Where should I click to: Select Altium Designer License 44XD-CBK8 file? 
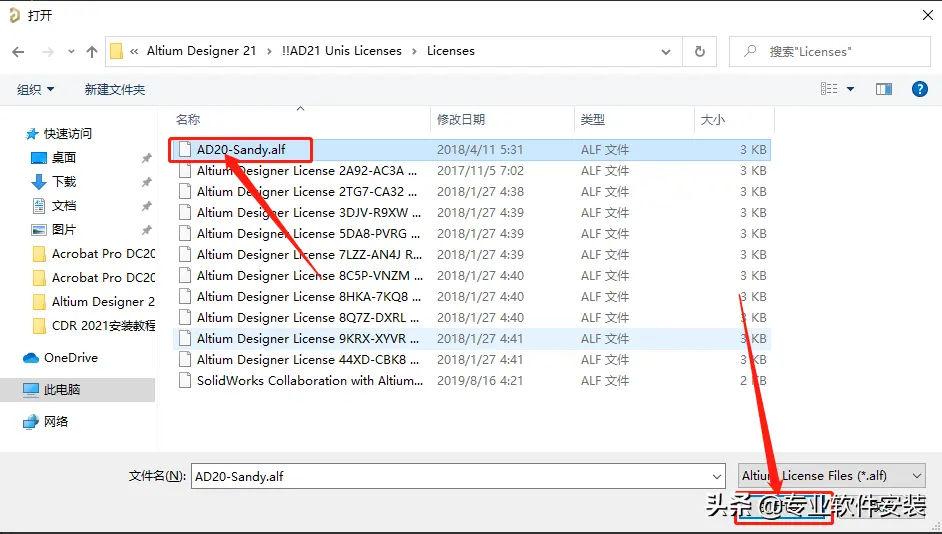point(471,360)
